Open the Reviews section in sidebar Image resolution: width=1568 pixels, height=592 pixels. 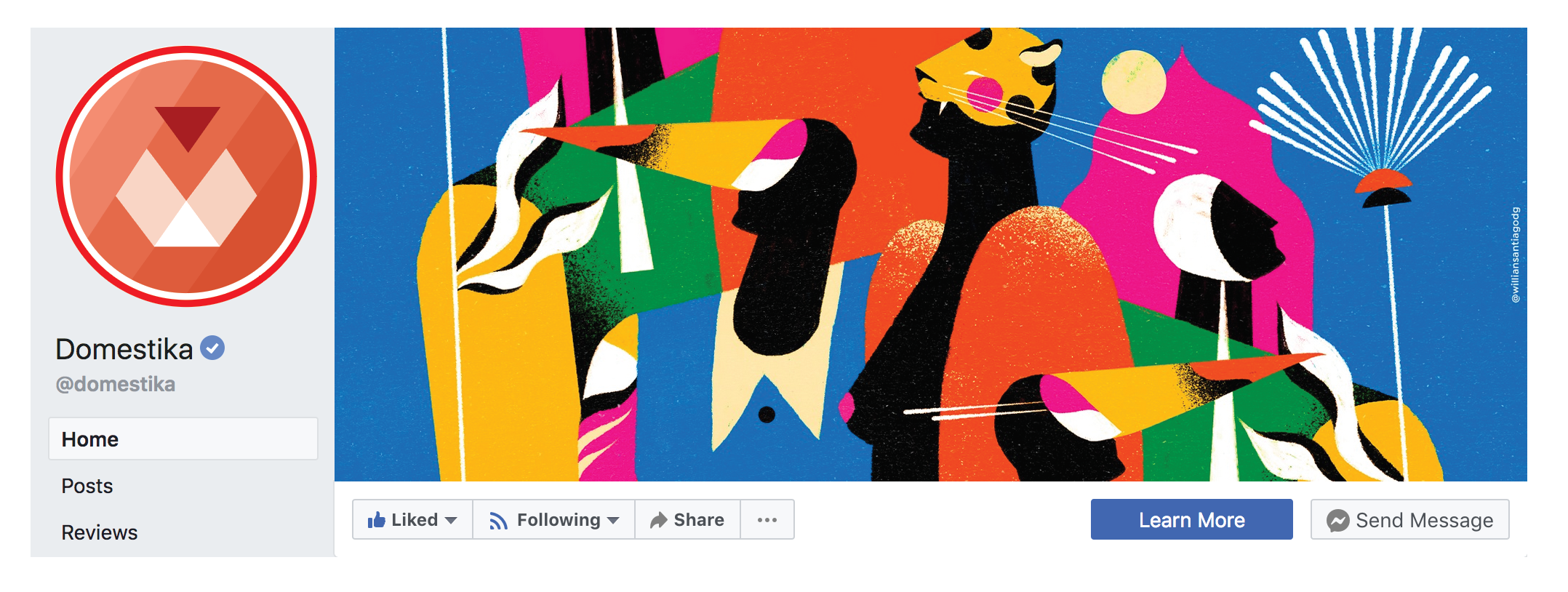[100, 532]
